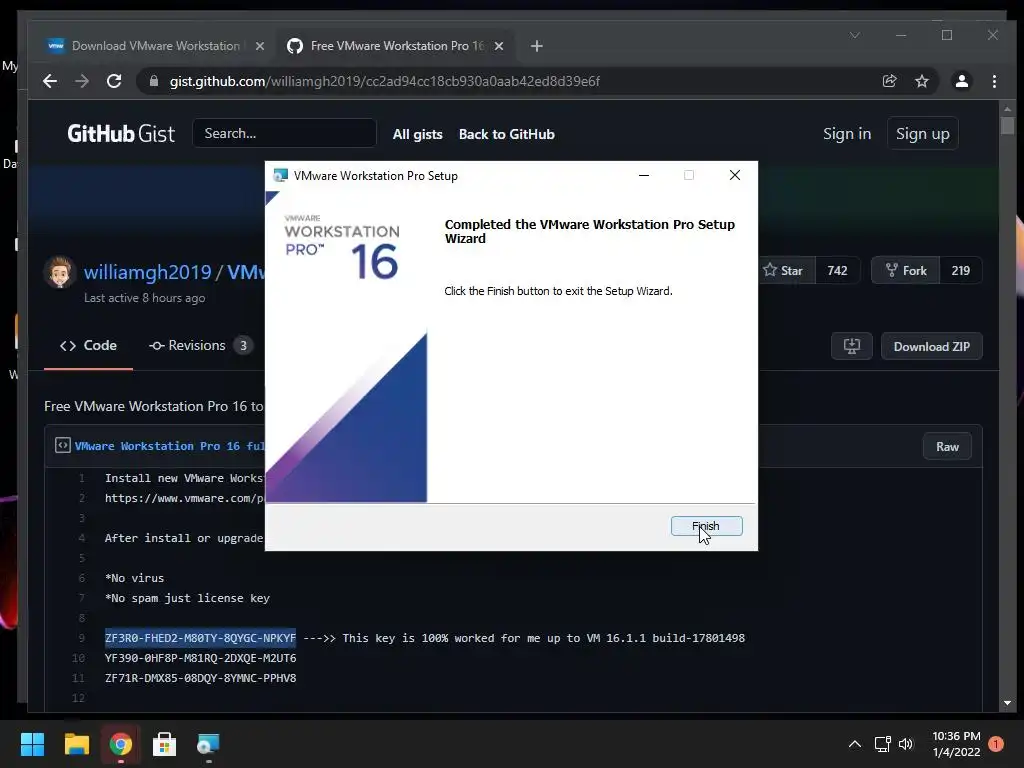Click the page scrollbar thumb
The image size is (1024, 768).
1007,125
